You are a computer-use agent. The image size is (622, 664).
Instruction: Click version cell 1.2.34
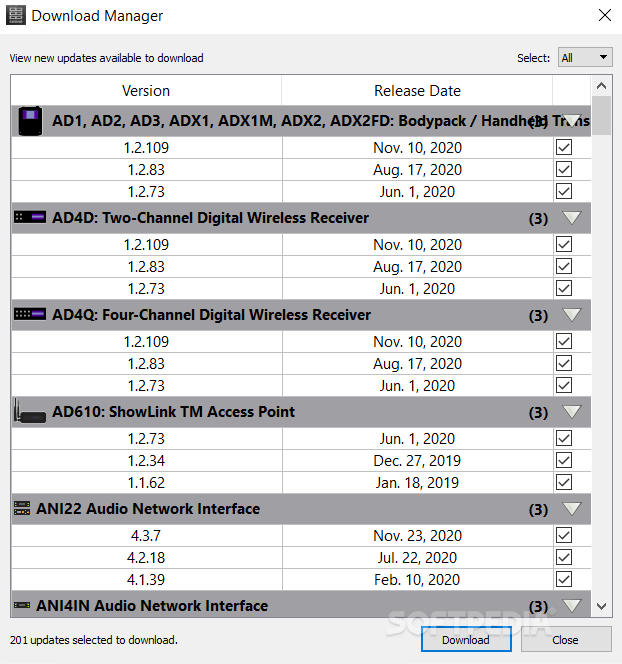coord(146,460)
